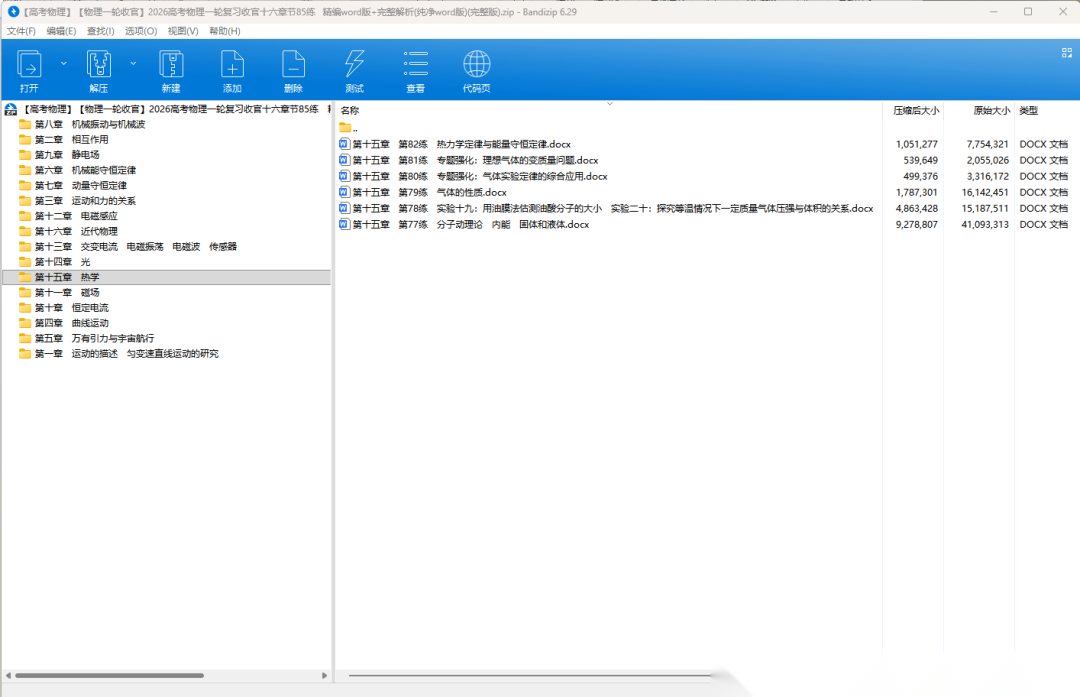Expand the dropdown arrow beside 打开
1080x697 pixels.
(x=64, y=63)
